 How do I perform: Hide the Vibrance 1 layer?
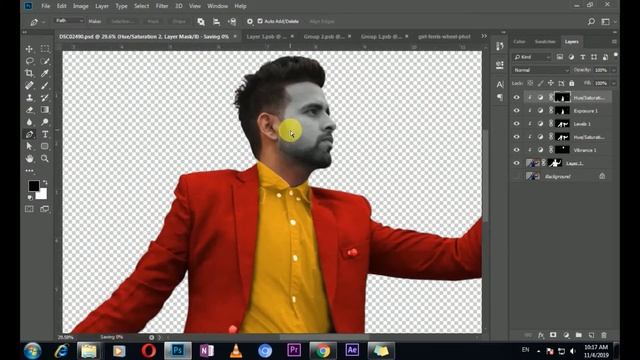click(x=516, y=150)
